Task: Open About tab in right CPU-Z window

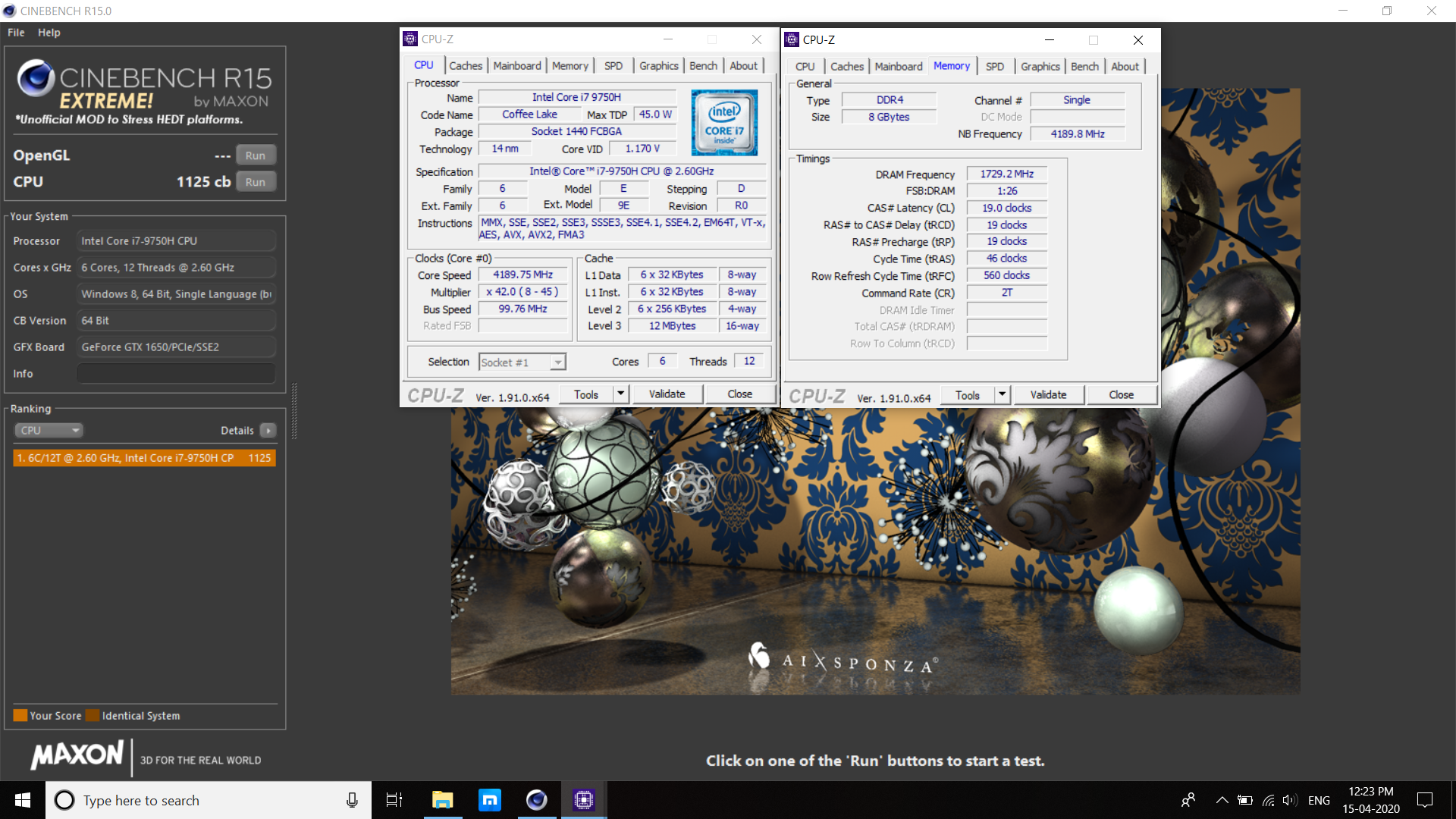Action: tap(1125, 67)
